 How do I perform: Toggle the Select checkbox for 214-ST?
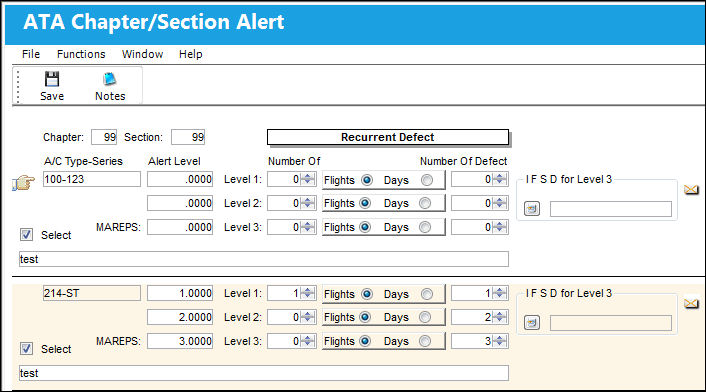tap(26, 348)
